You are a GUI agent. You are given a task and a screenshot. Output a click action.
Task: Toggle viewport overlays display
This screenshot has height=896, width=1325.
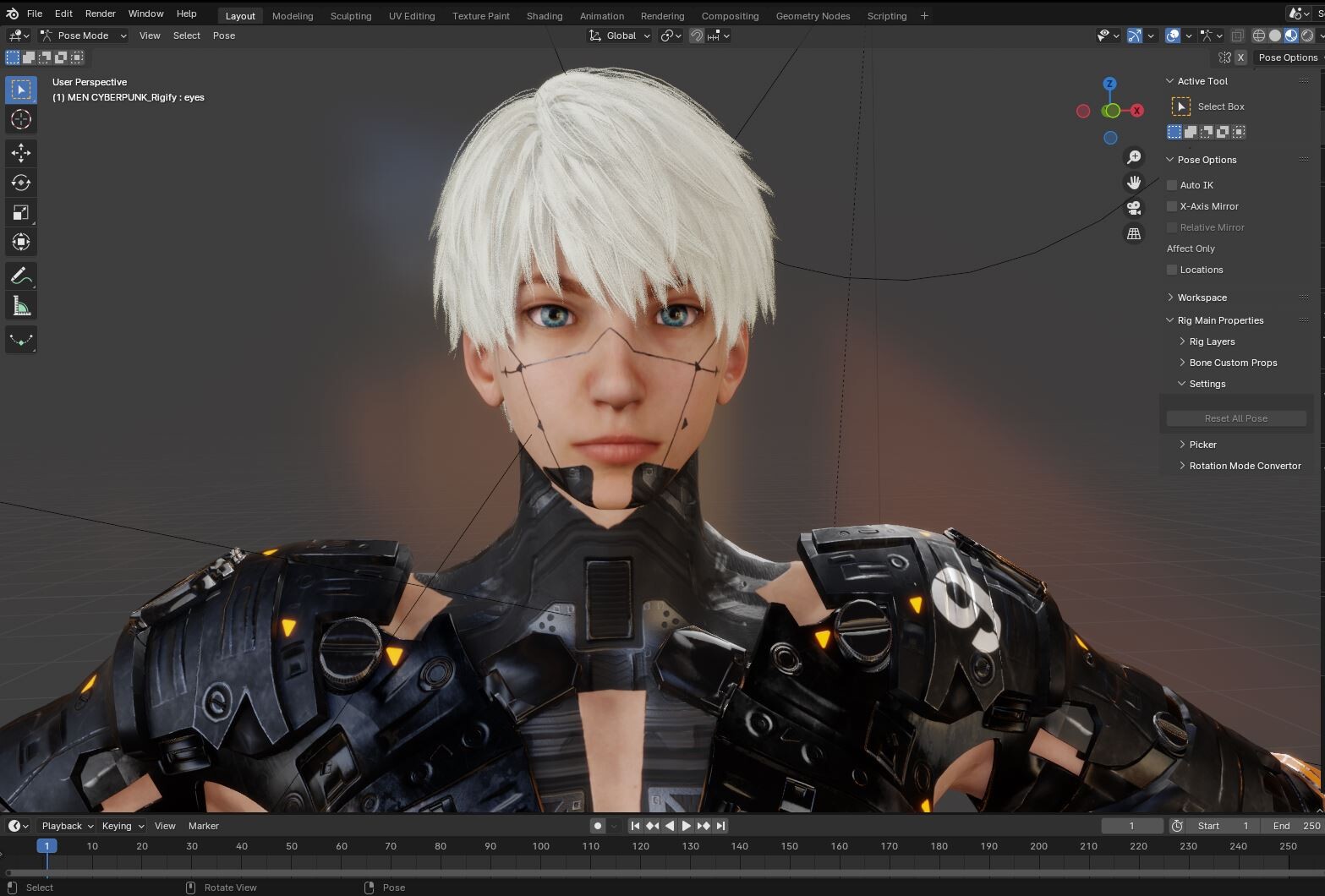coord(1173,36)
